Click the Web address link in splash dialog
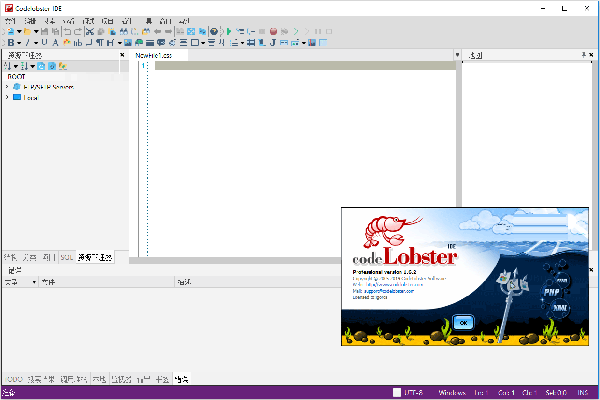The width and height of the screenshot is (600, 400). click(x=394, y=285)
